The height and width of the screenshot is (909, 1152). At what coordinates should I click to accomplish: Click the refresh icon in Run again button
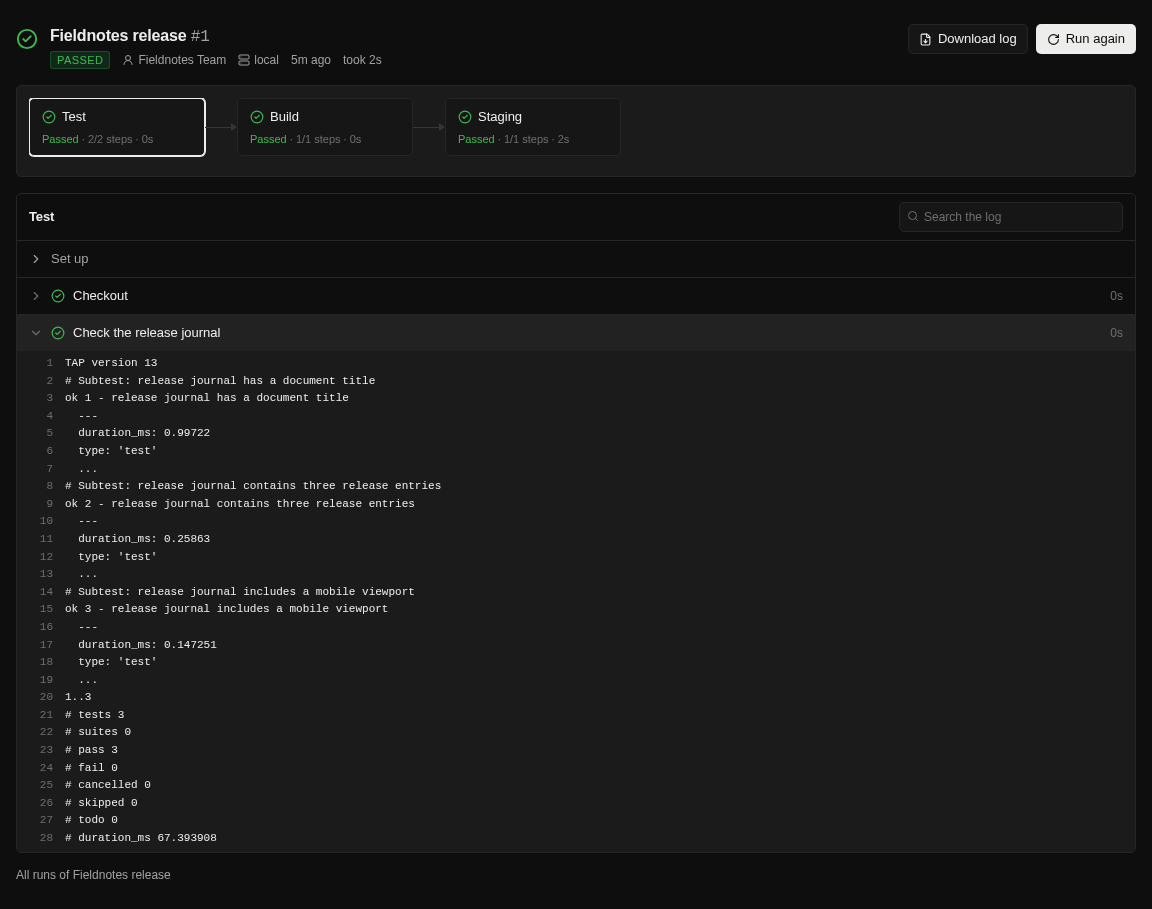[x=1054, y=40]
